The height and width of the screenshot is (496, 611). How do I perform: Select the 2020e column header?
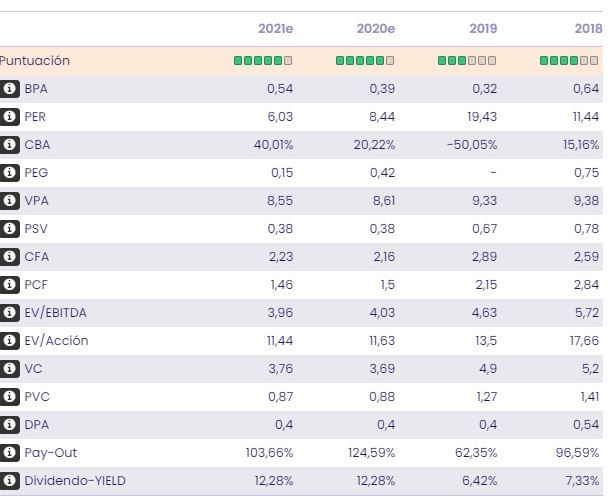[x=376, y=29]
